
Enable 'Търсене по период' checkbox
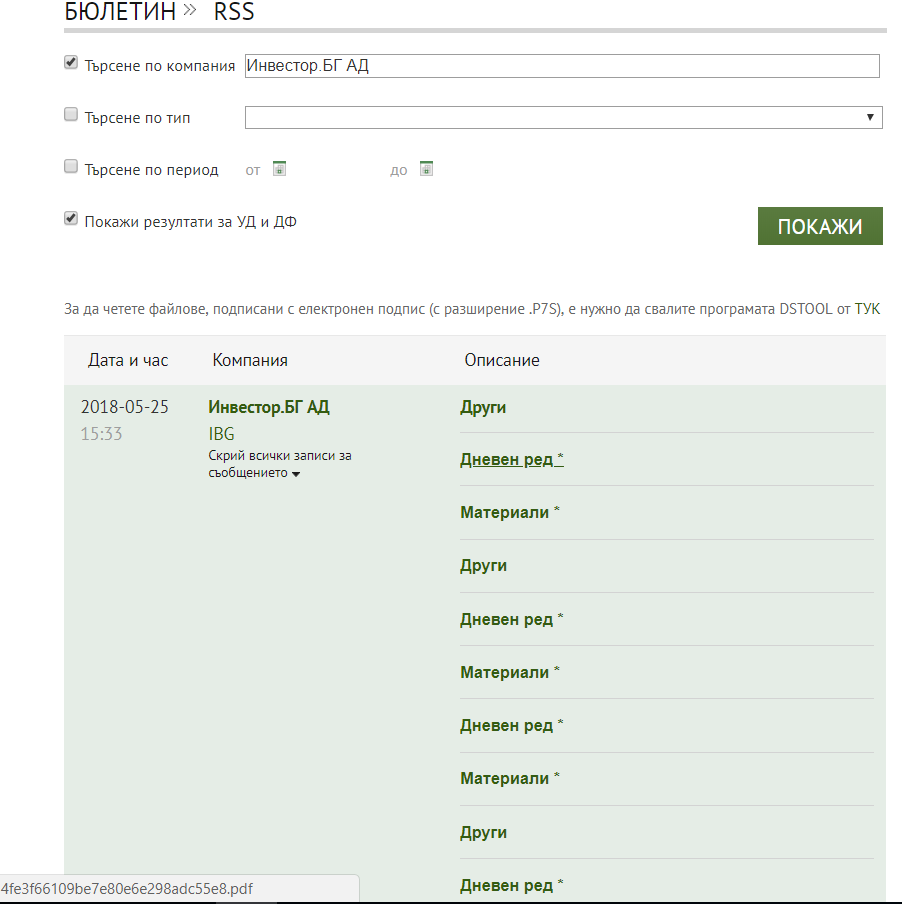[71, 166]
